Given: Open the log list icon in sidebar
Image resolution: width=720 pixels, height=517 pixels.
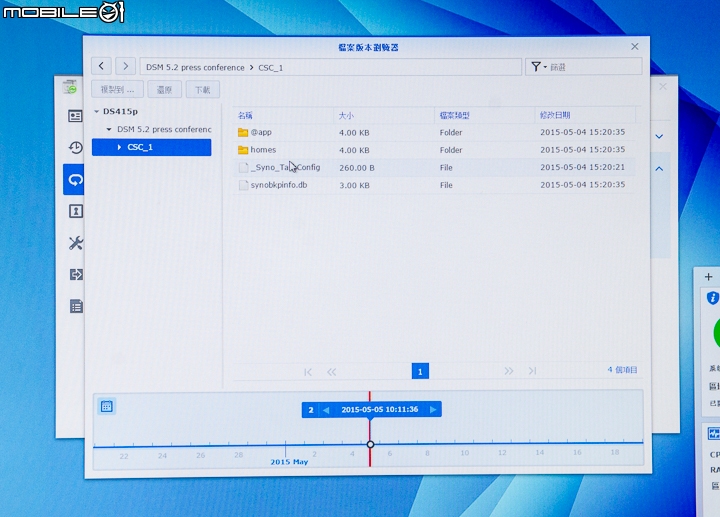Looking at the screenshot, I should coord(76,306).
